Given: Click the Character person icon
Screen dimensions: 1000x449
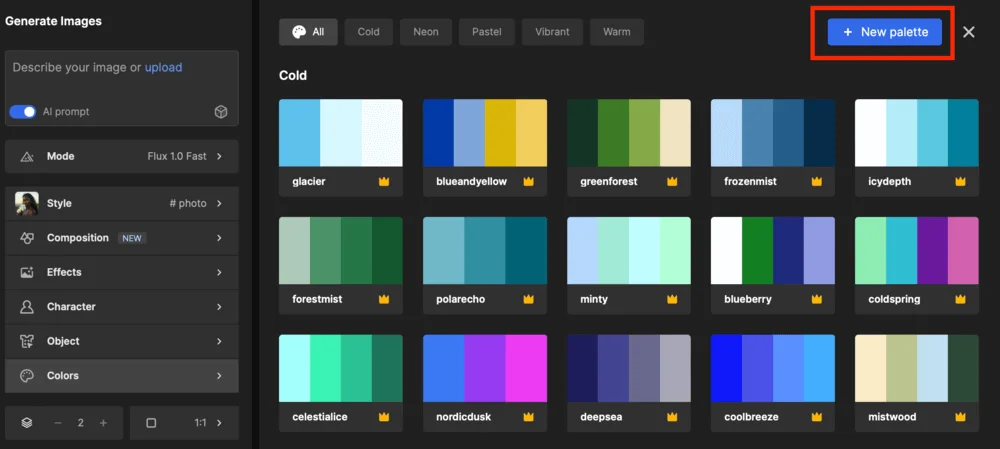Looking at the screenshot, I should pos(27,307).
